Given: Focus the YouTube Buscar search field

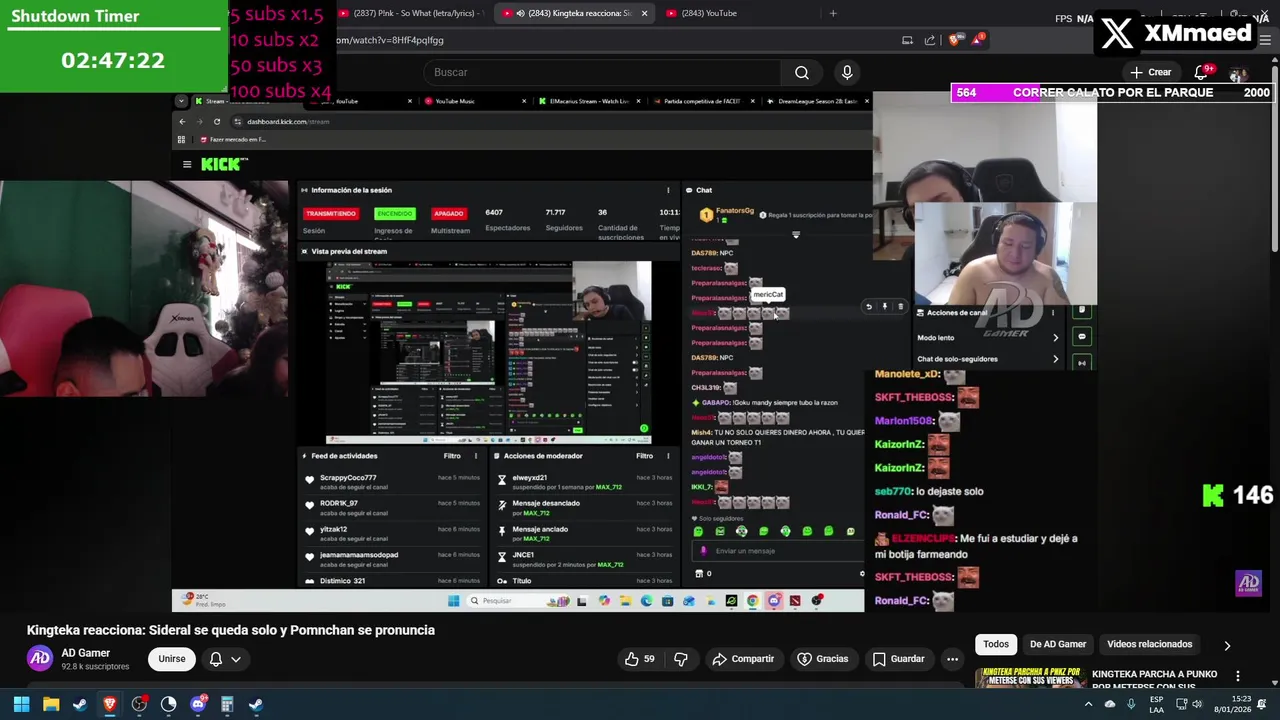Looking at the screenshot, I should [603, 72].
